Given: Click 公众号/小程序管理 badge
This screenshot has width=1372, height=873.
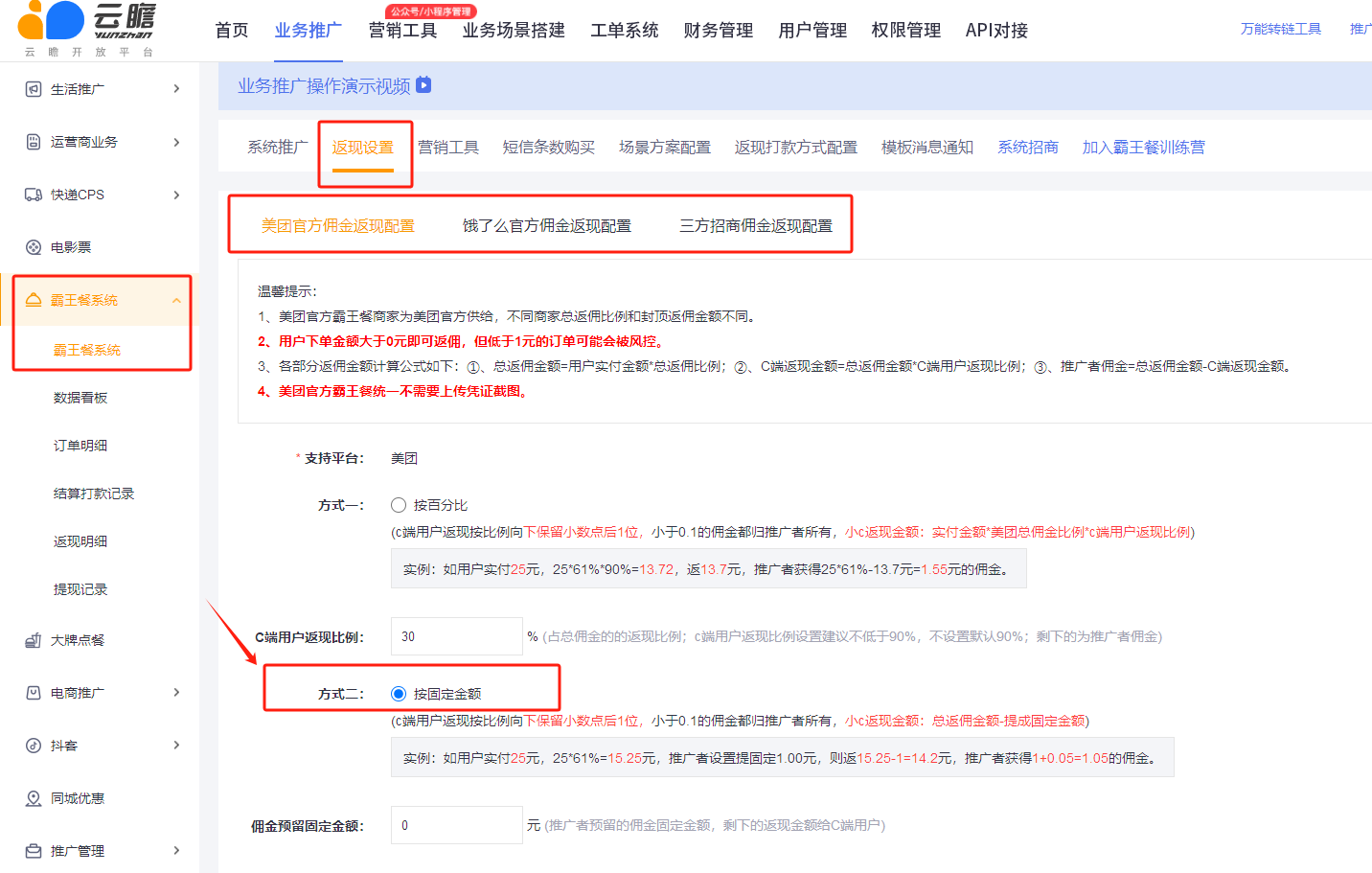Looking at the screenshot, I should (x=431, y=11).
